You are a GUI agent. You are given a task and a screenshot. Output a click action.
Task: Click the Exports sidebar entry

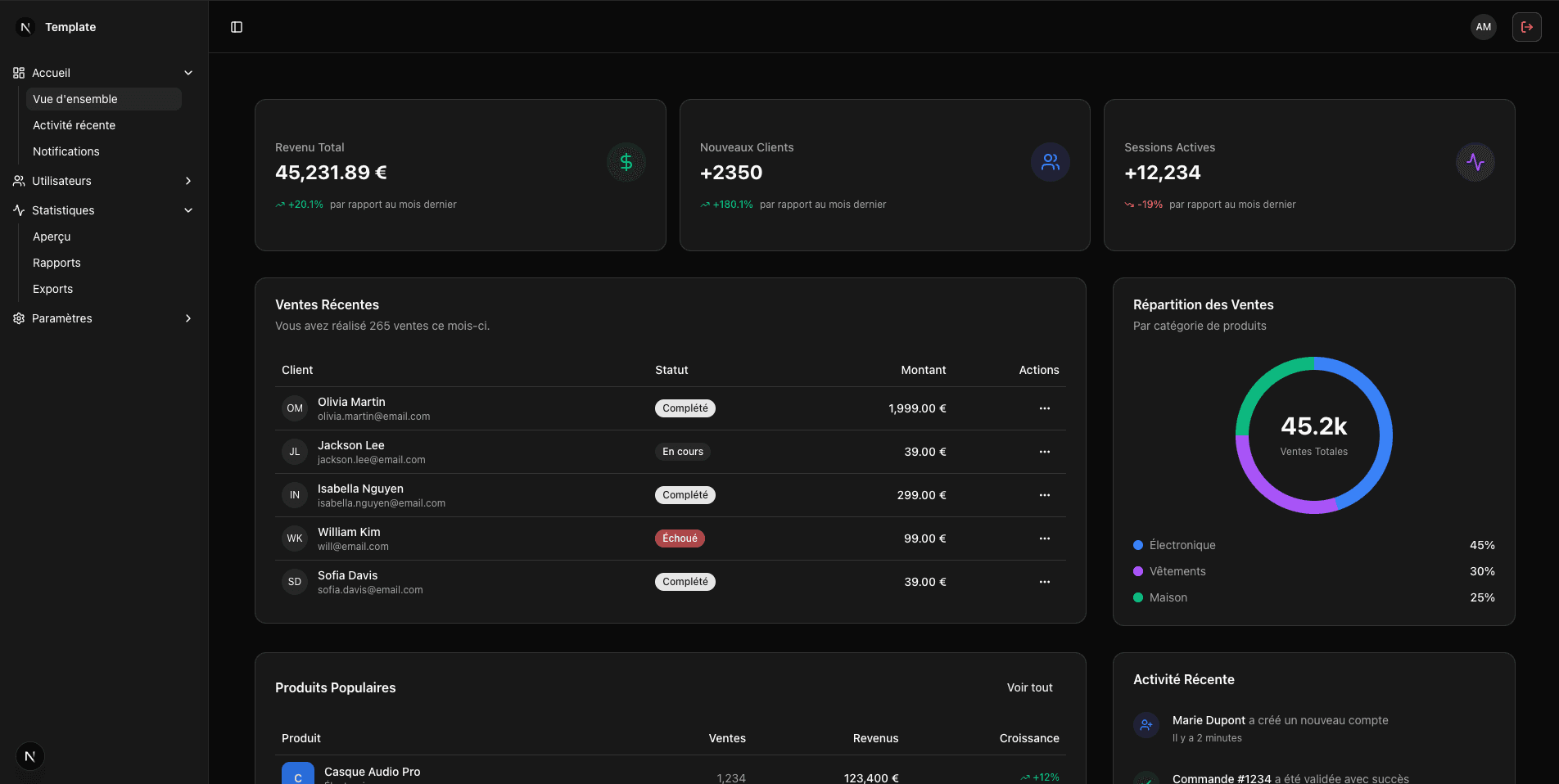pyautogui.click(x=52, y=289)
